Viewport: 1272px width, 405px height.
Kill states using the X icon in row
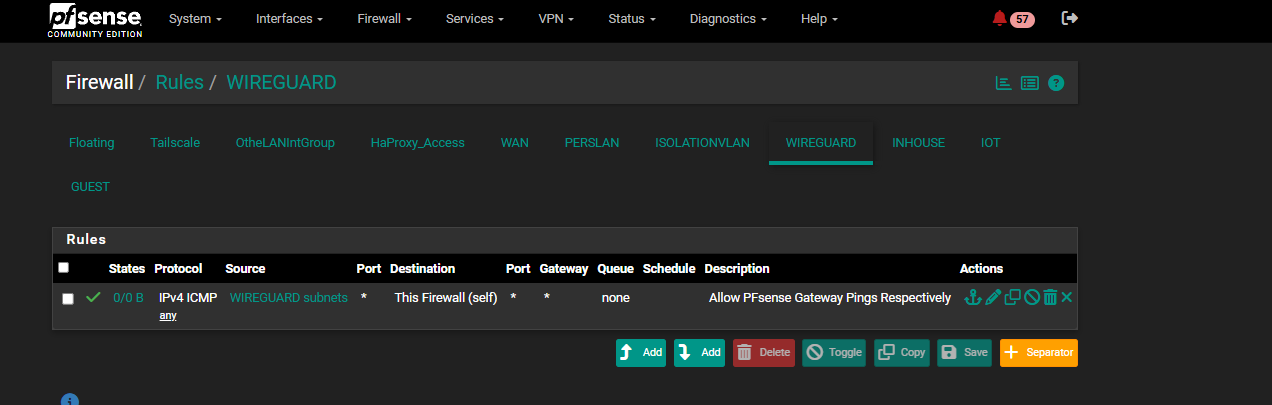pos(1067,297)
